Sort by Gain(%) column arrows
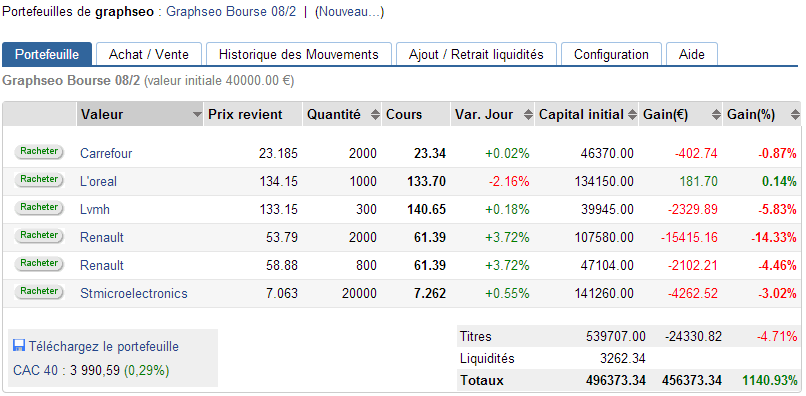This screenshot has height=396, width=806. 795,115
